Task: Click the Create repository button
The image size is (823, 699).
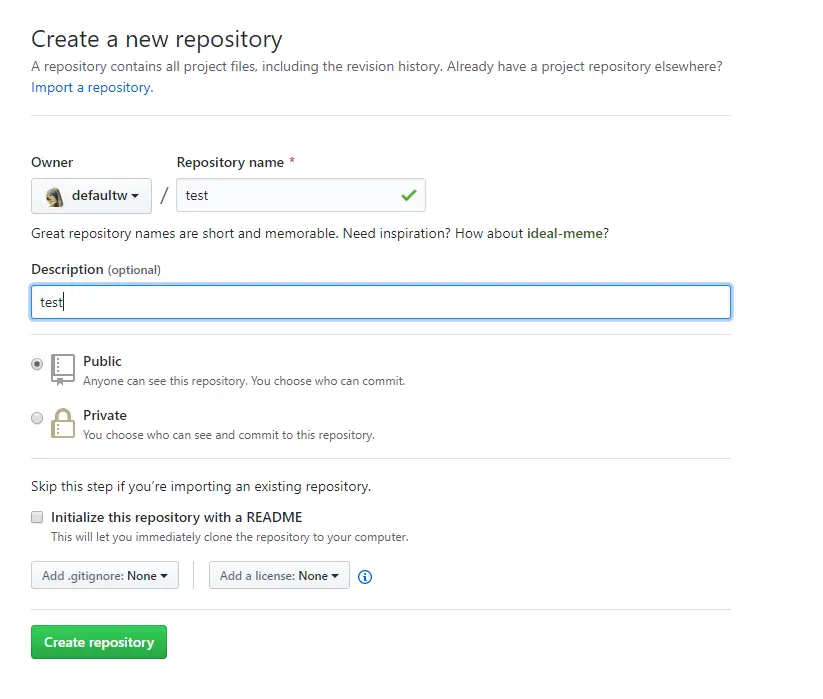Action: [x=99, y=642]
